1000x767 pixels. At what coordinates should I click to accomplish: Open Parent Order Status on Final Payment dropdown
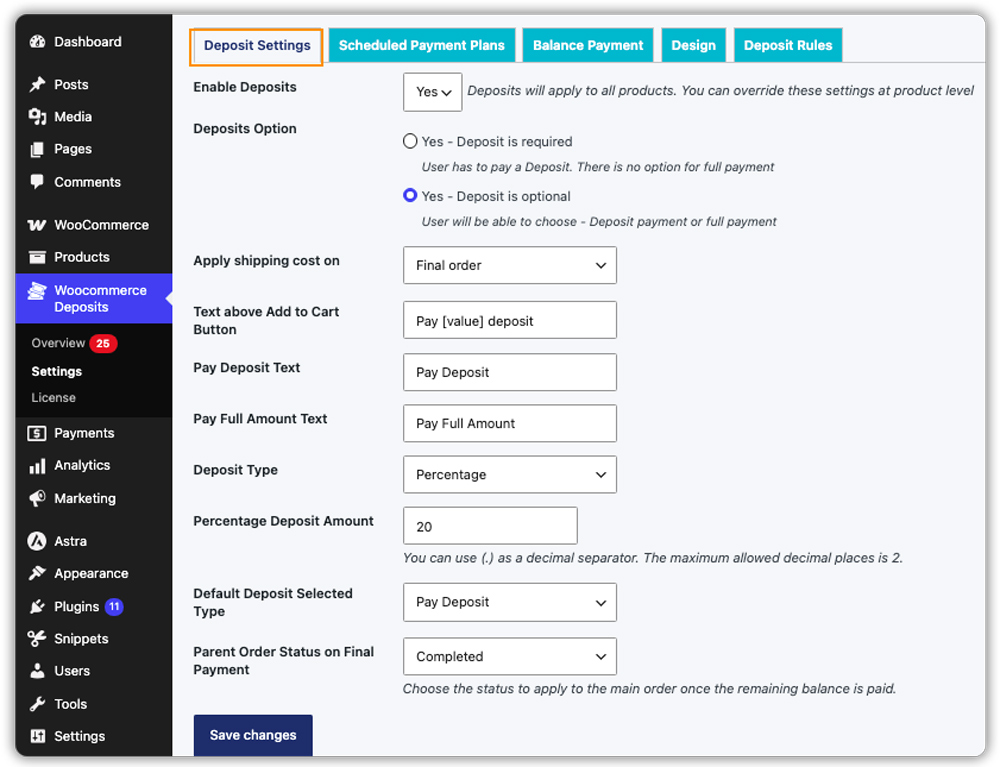coord(510,656)
